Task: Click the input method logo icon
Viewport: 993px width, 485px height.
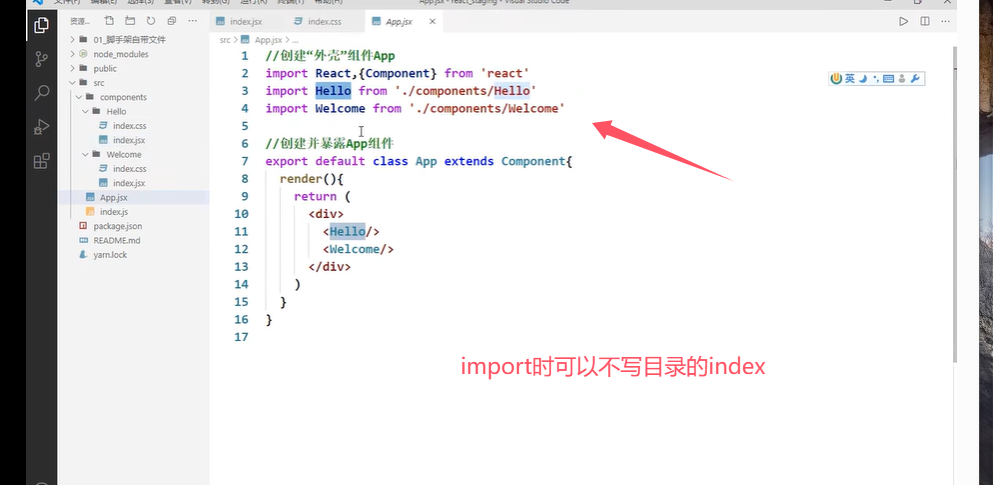Action: (x=836, y=79)
